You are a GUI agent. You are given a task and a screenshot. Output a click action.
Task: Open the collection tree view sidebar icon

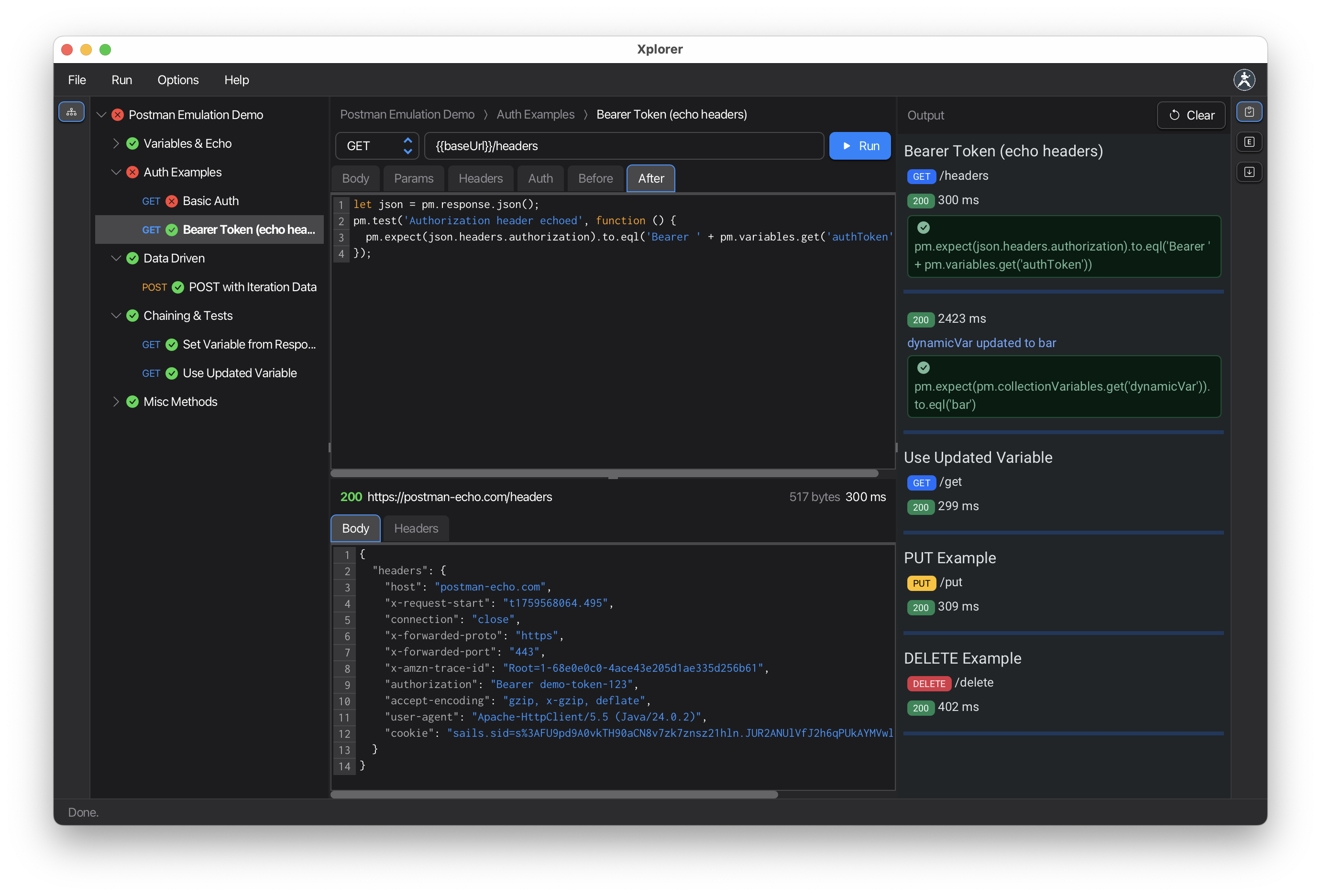[72, 112]
